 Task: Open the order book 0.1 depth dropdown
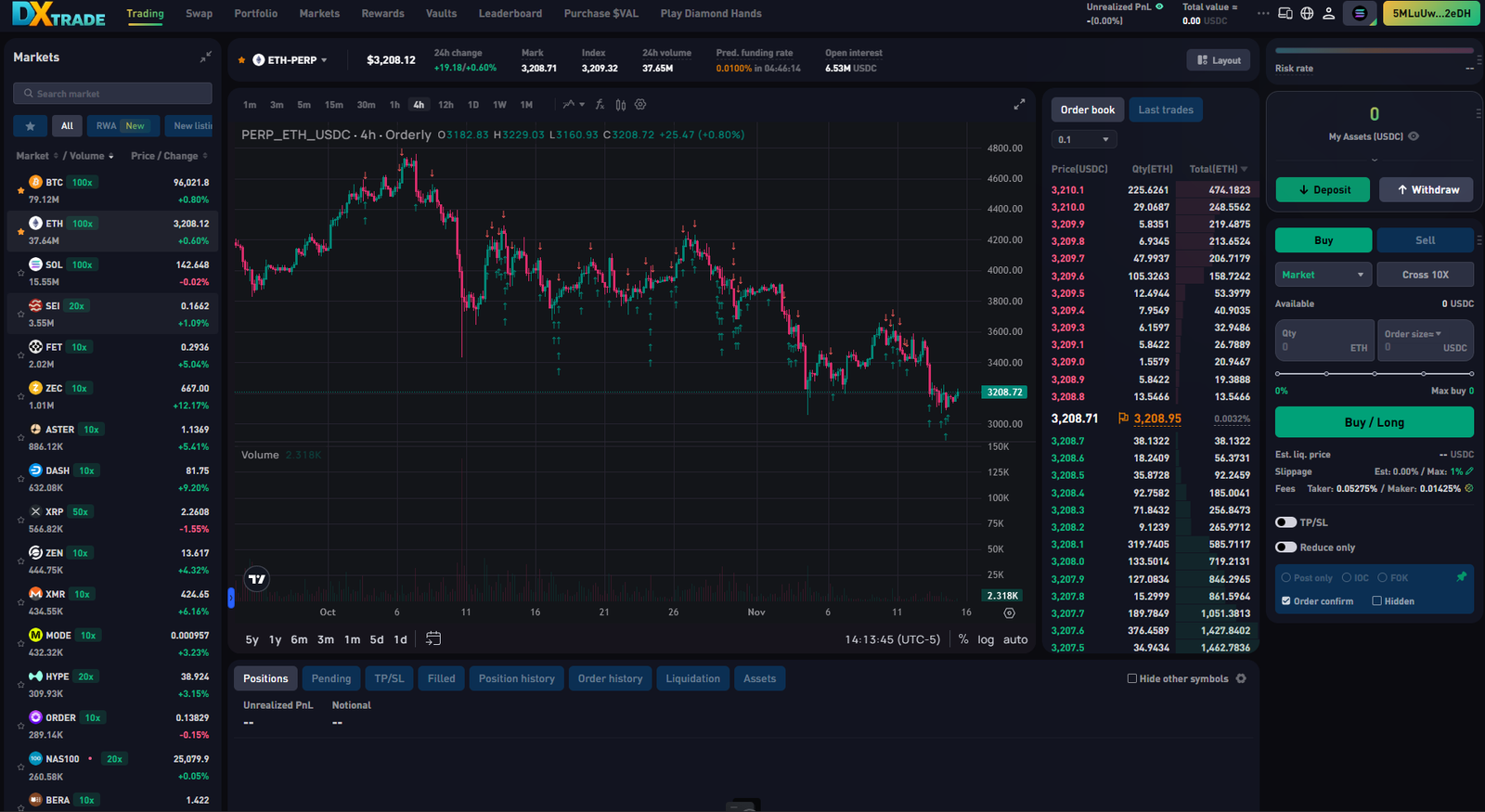[x=1083, y=139]
